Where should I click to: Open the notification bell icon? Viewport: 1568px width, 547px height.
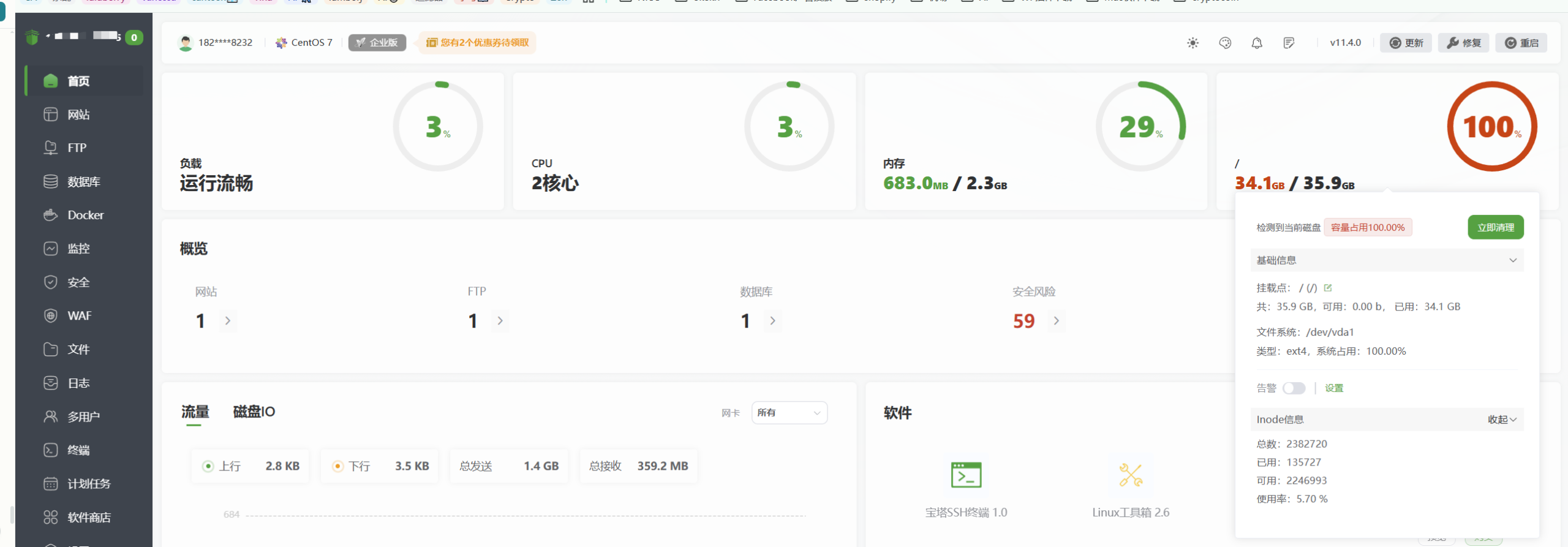(1257, 43)
